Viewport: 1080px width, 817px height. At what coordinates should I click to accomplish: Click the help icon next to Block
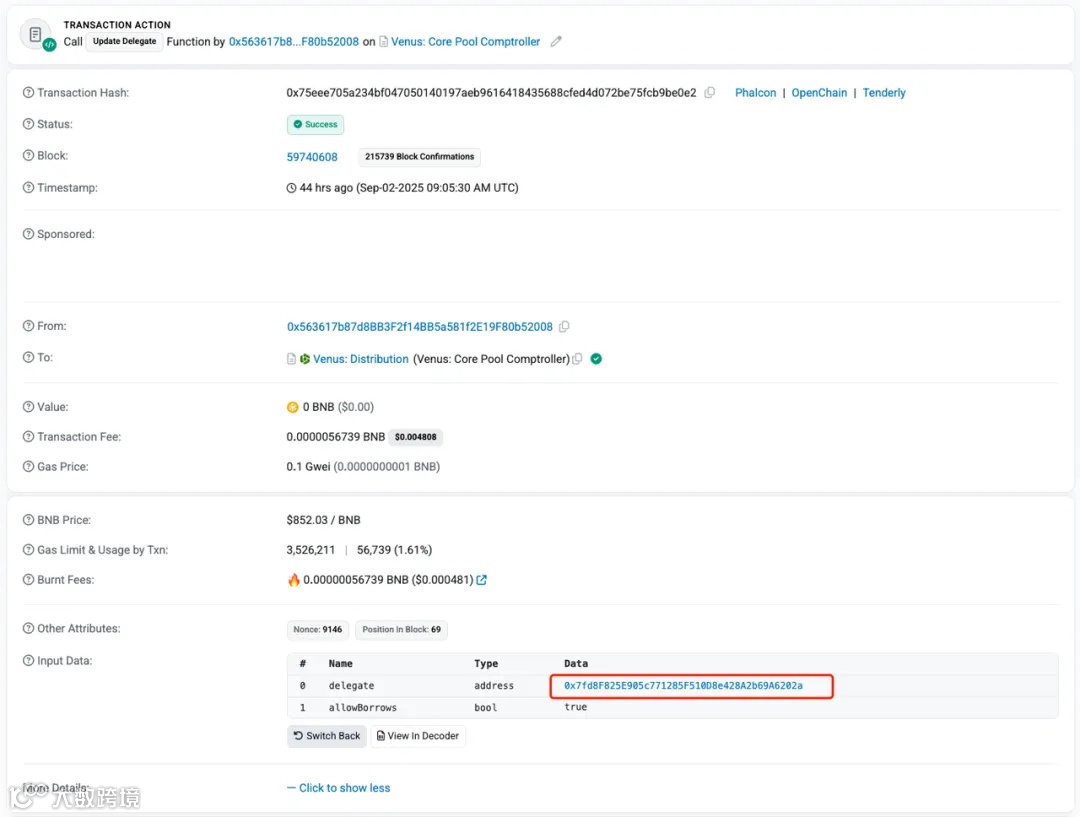pyautogui.click(x=28, y=156)
